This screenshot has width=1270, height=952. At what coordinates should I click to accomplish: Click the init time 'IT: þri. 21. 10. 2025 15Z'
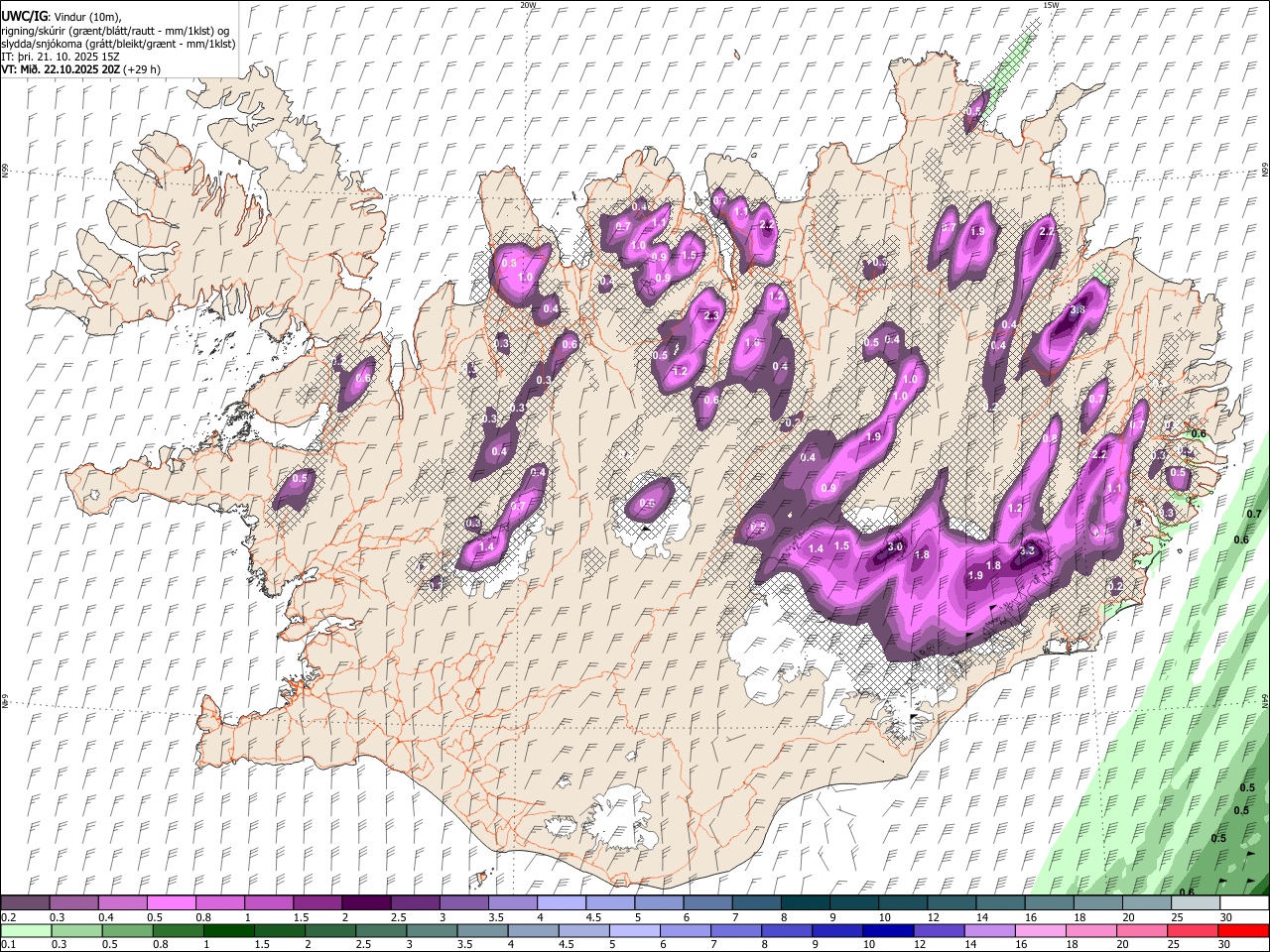[x=61, y=57]
